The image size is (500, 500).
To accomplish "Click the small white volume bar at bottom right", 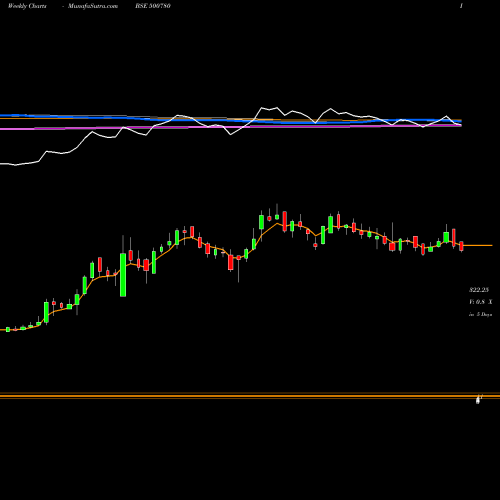I will click(x=479, y=399).
